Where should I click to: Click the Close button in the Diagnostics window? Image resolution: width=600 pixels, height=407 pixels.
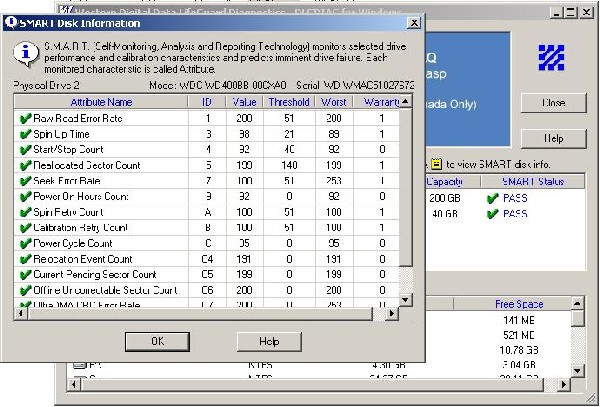coord(553,103)
